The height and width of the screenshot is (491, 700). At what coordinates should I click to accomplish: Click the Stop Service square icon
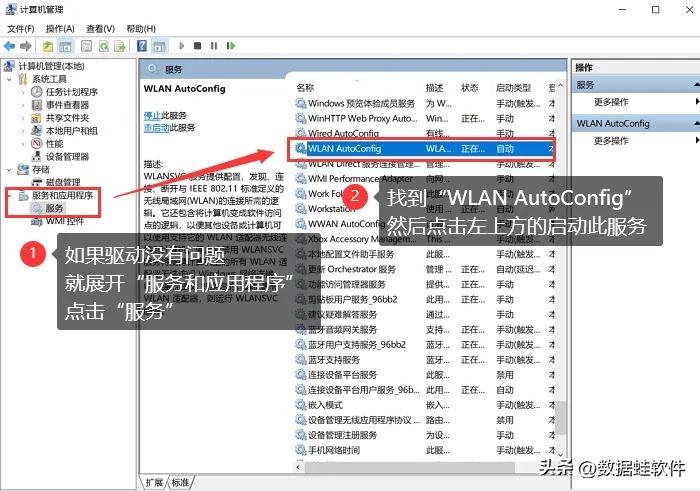pos(197,46)
